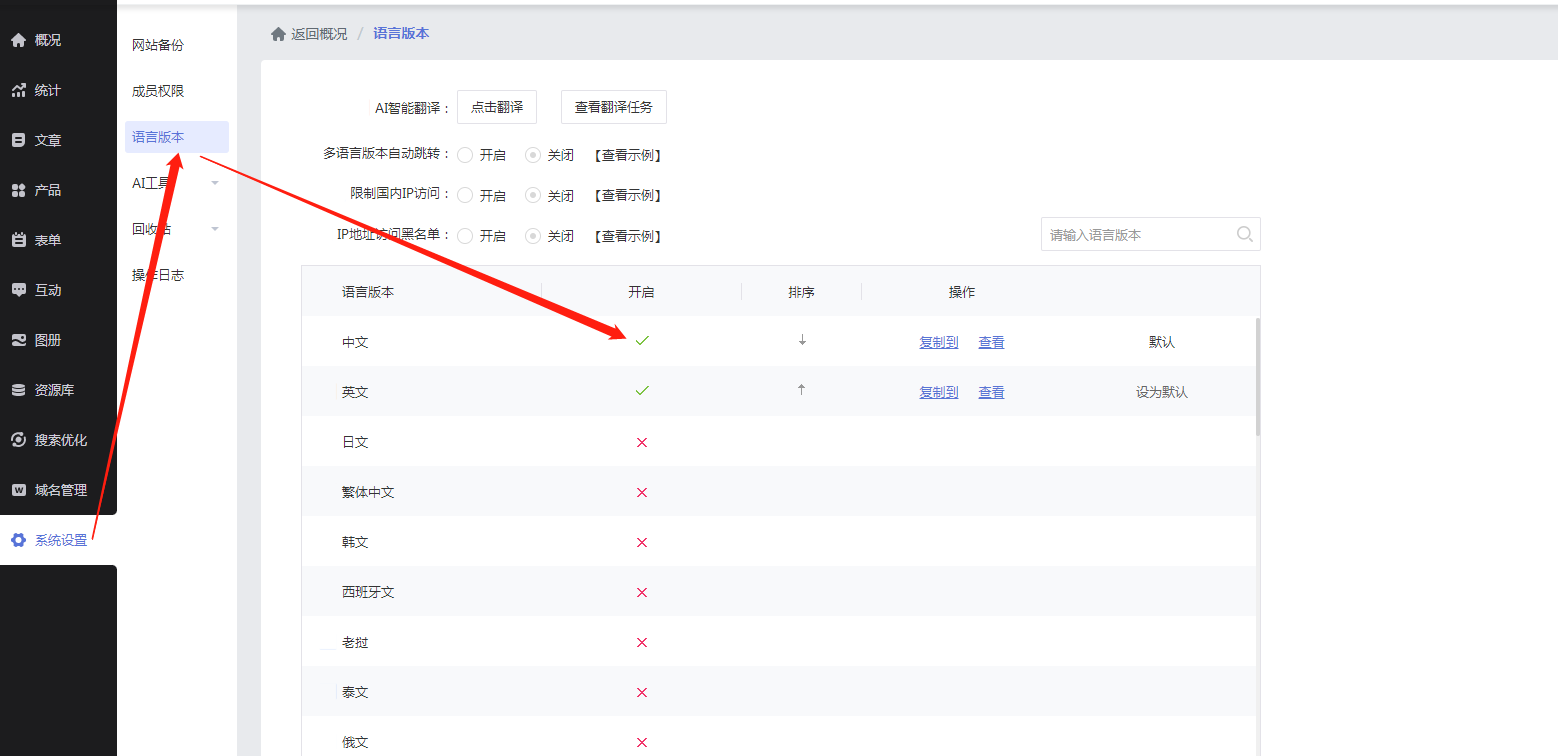The width and height of the screenshot is (1558, 756).
Task: Focus the 请输入语言版本 search field
Action: (1136, 235)
